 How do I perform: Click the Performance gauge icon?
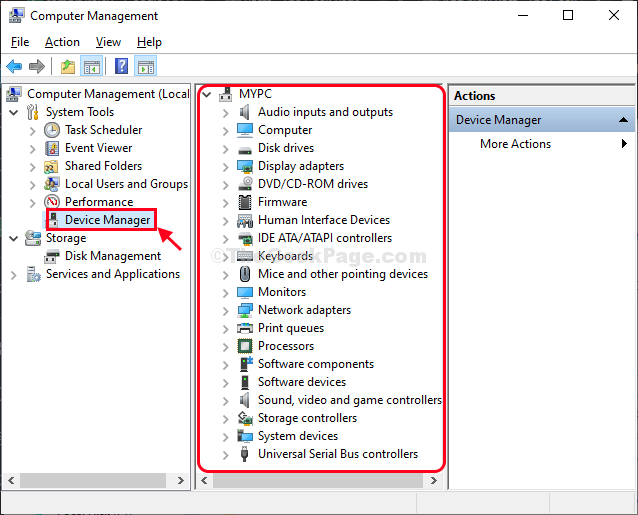coord(52,202)
